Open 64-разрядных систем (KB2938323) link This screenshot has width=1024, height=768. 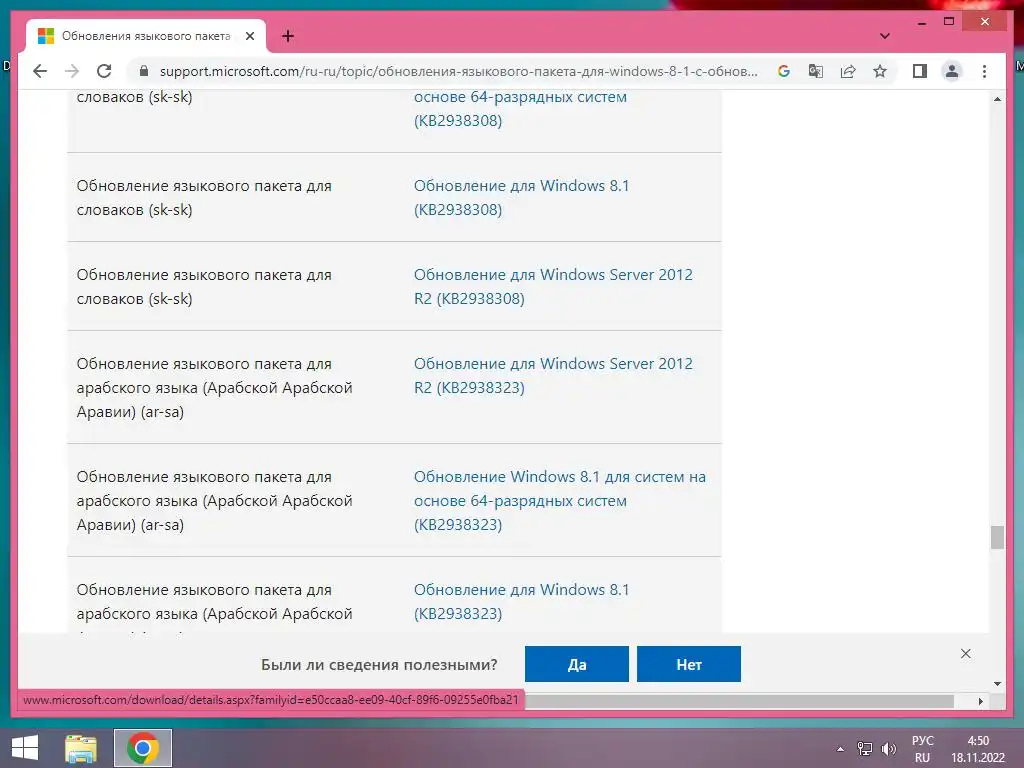(x=560, y=500)
